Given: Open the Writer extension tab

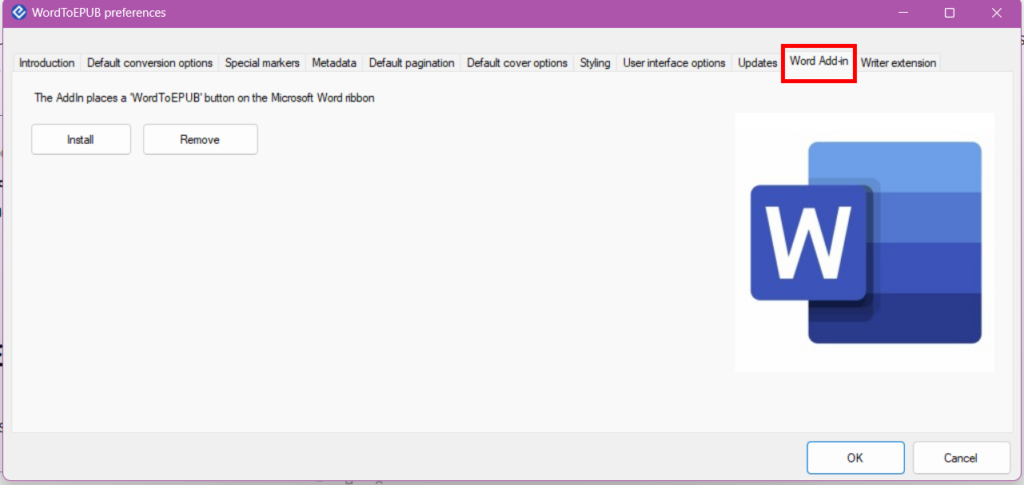Looking at the screenshot, I should point(898,63).
